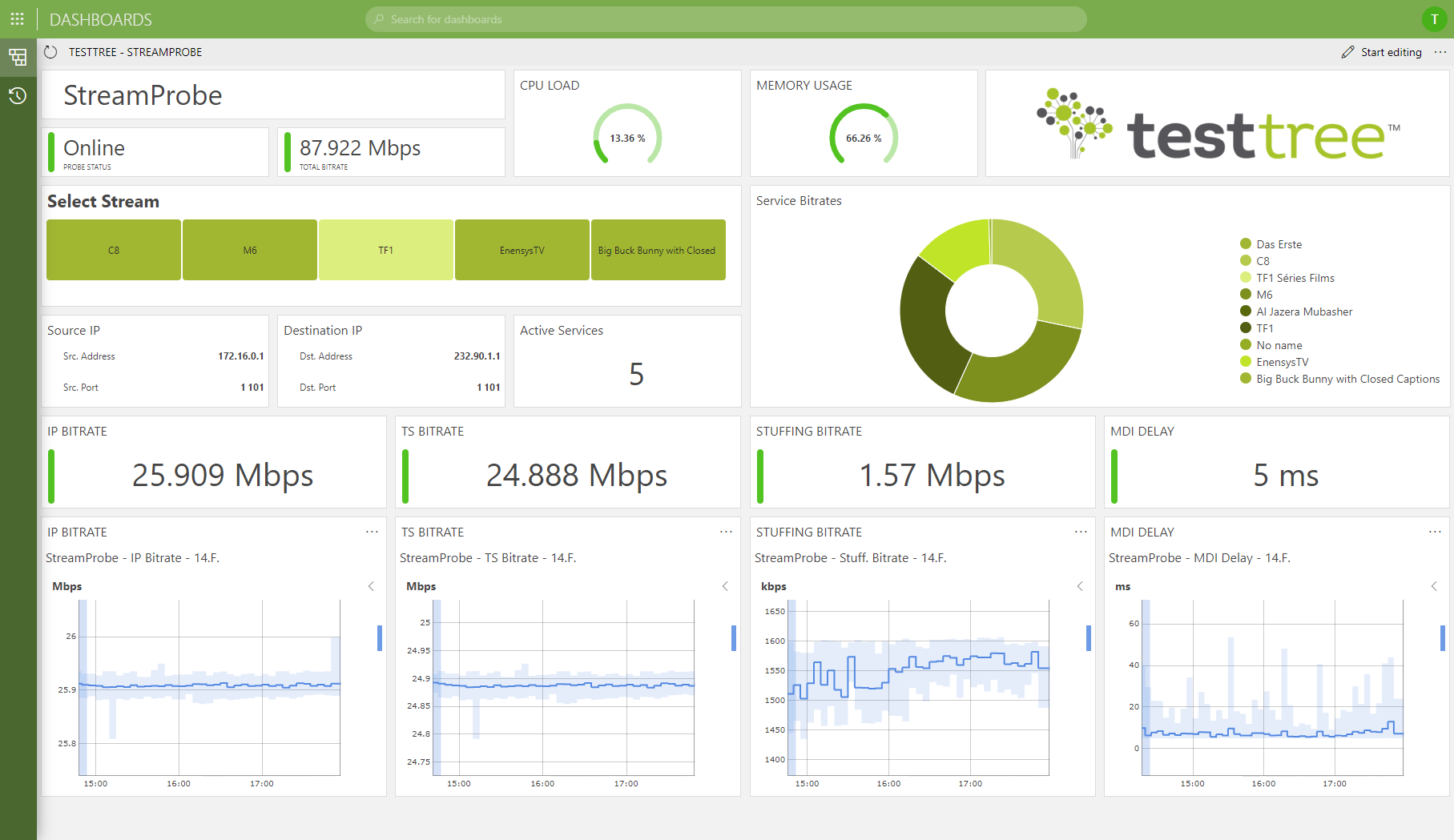The width and height of the screenshot is (1454, 840).
Task: Click the Online probe status value
Action: (94, 148)
